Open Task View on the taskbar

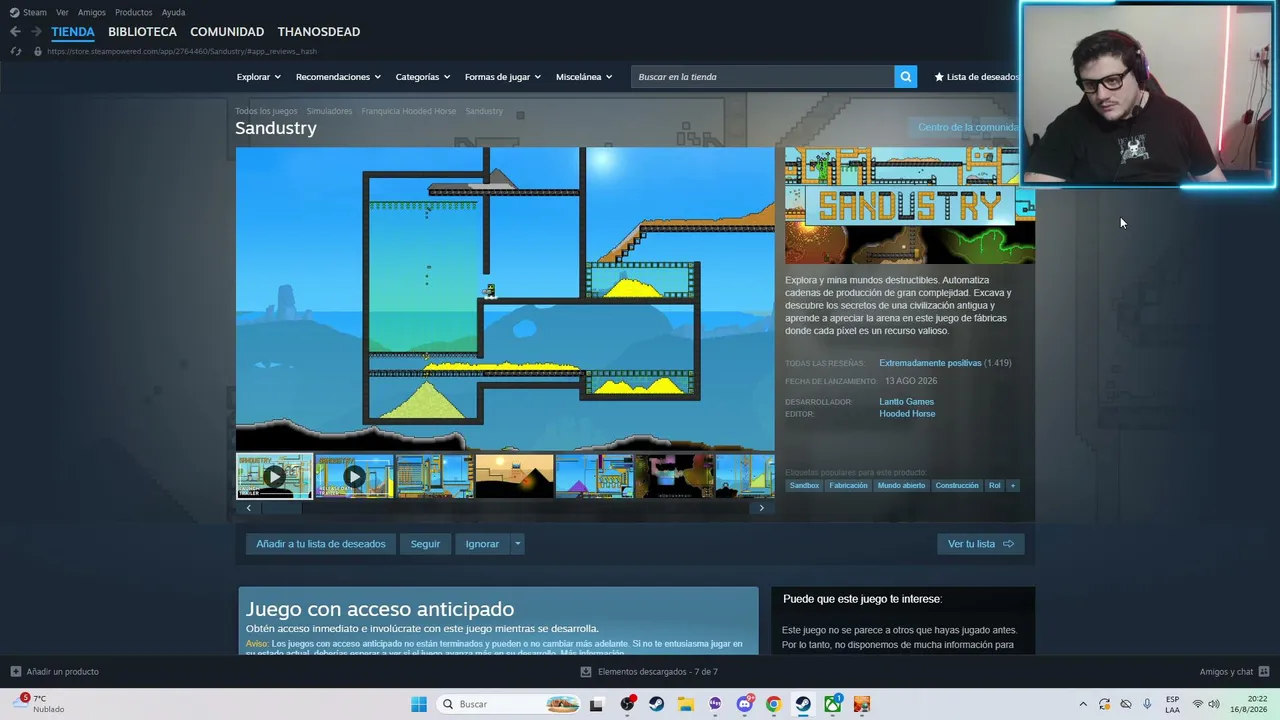(596, 704)
